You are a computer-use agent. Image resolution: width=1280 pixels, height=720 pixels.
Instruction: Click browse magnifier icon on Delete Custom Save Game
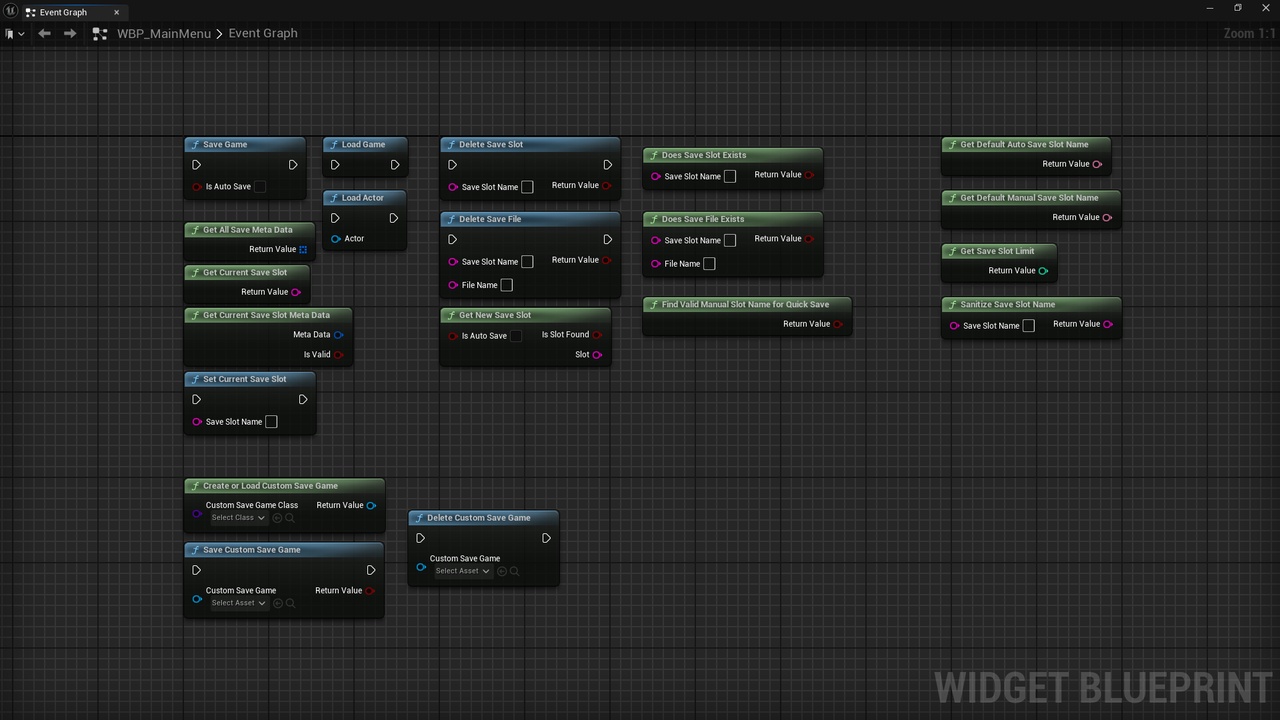click(515, 571)
